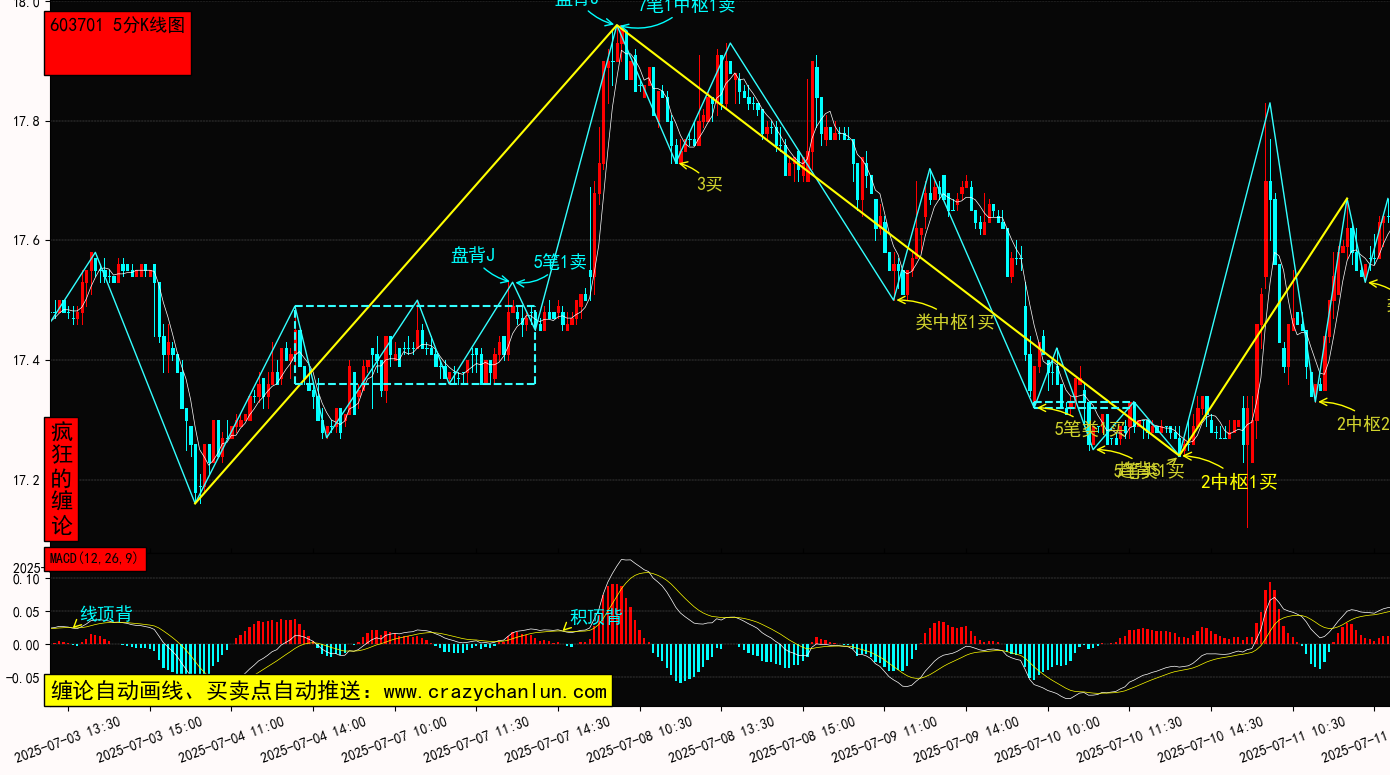Click the 2025-07-10 11:30 date label

point(1129,738)
